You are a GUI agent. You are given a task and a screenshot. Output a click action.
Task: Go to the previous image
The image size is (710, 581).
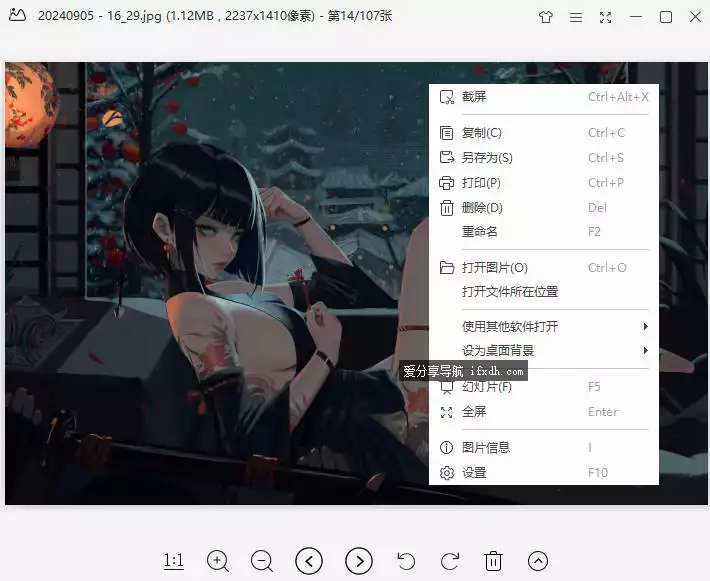[x=309, y=561]
